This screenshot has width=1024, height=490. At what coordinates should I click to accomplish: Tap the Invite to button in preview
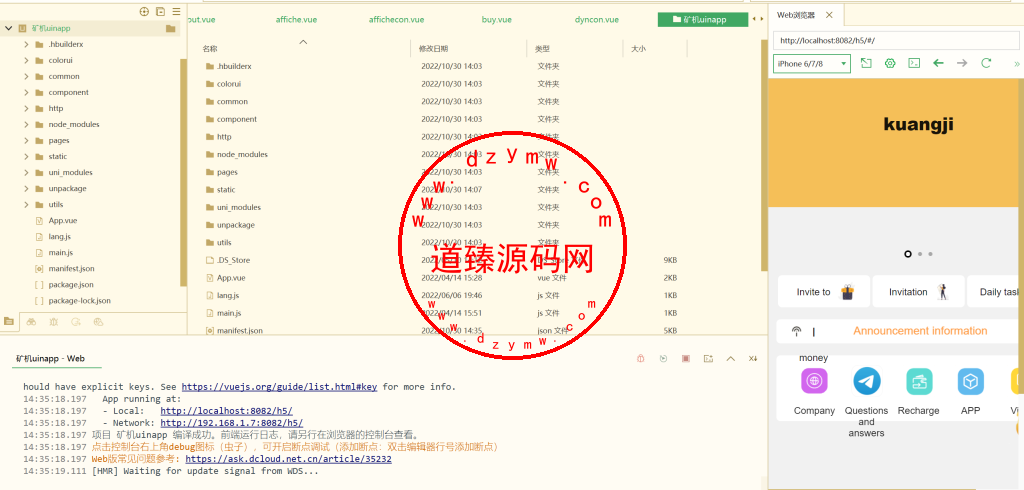click(824, 292)
